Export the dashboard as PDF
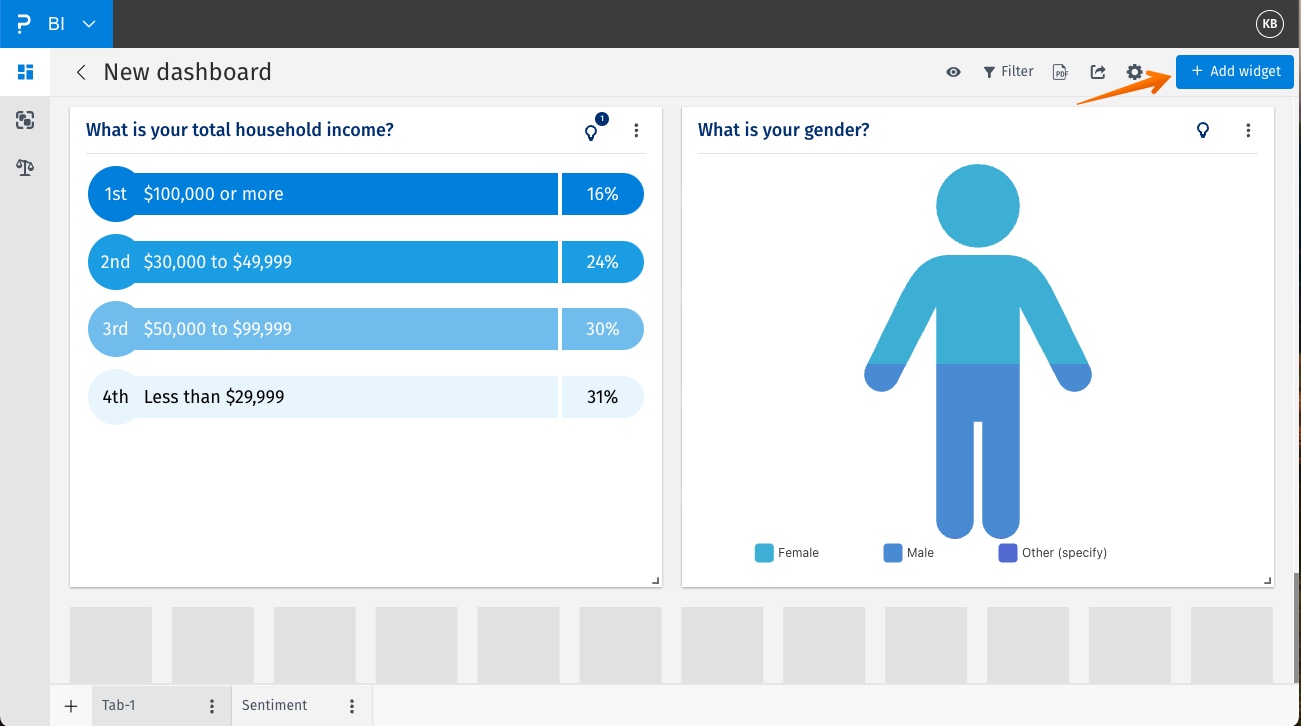This screenshot has width=1301, height=726. coord(1060,71)
